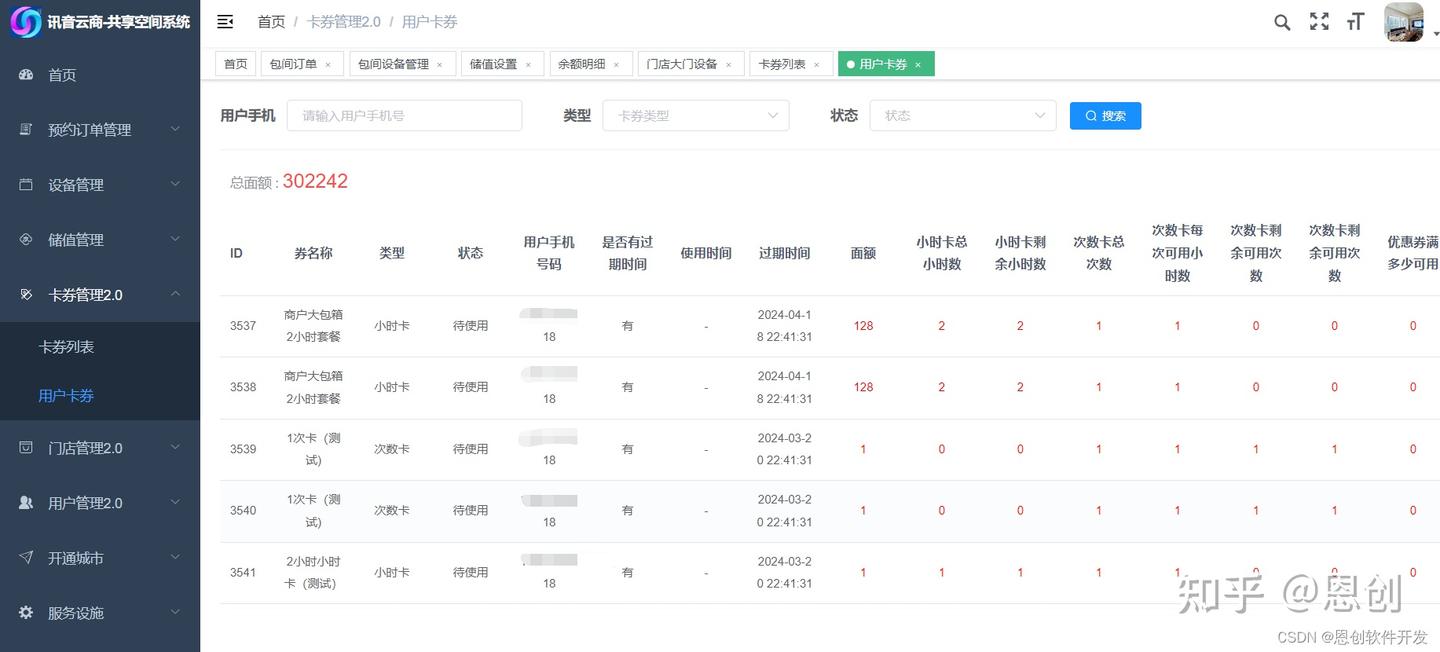
Task: Enter fullscreen mode via the expand icon
Action: pos(1319,22)
